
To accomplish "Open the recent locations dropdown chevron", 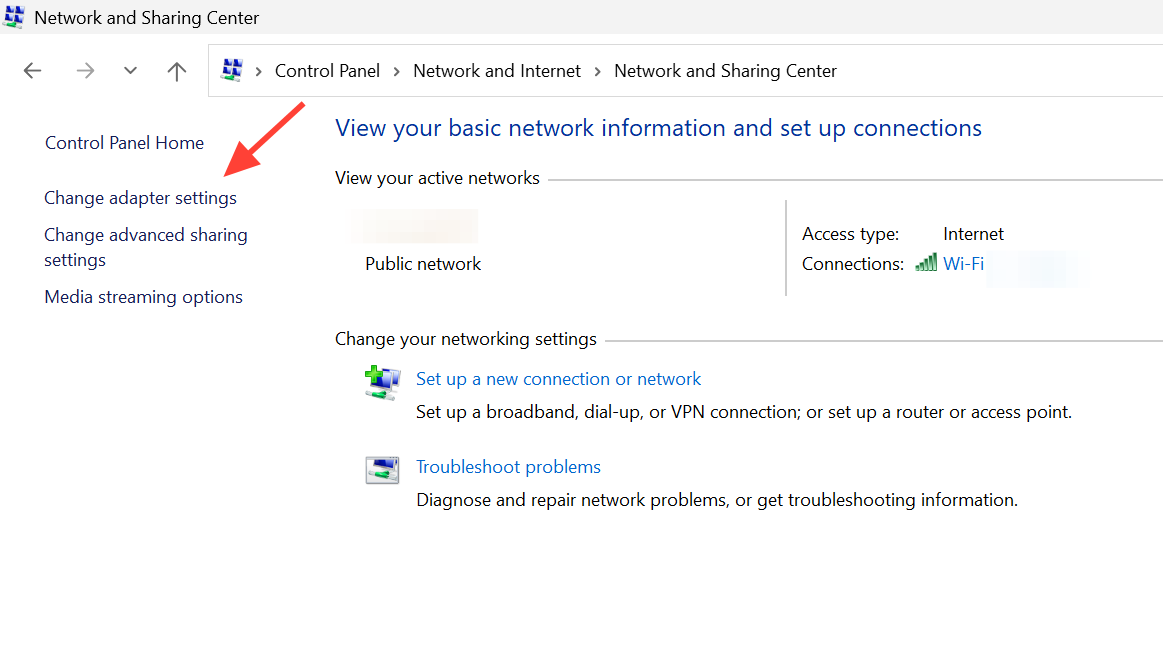I will (x=130, y=71).
